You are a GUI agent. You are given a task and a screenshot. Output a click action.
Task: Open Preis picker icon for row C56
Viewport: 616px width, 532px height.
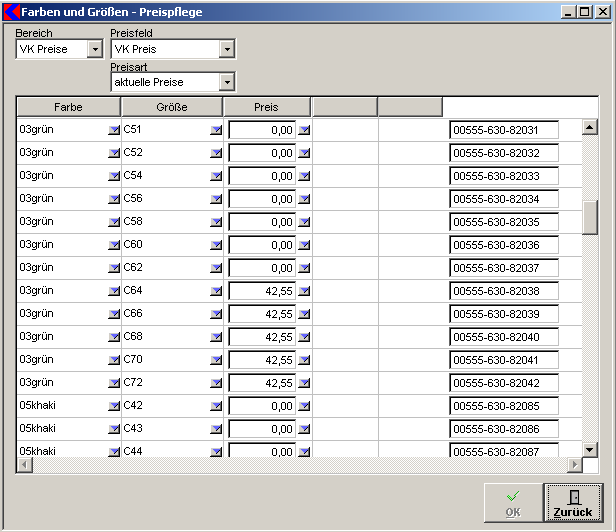[x=304, y=199]
